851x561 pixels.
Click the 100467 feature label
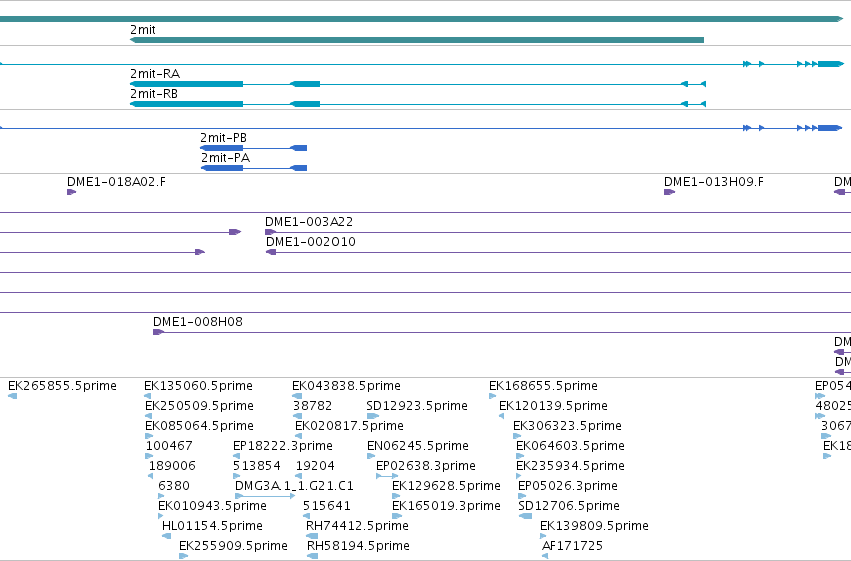click(169, 446)
